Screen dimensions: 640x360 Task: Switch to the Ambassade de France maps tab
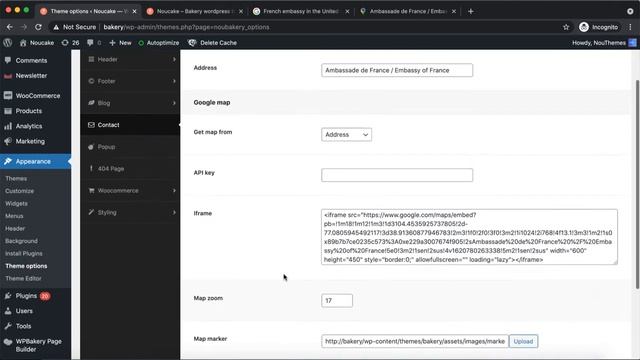(x=407, y=11)
